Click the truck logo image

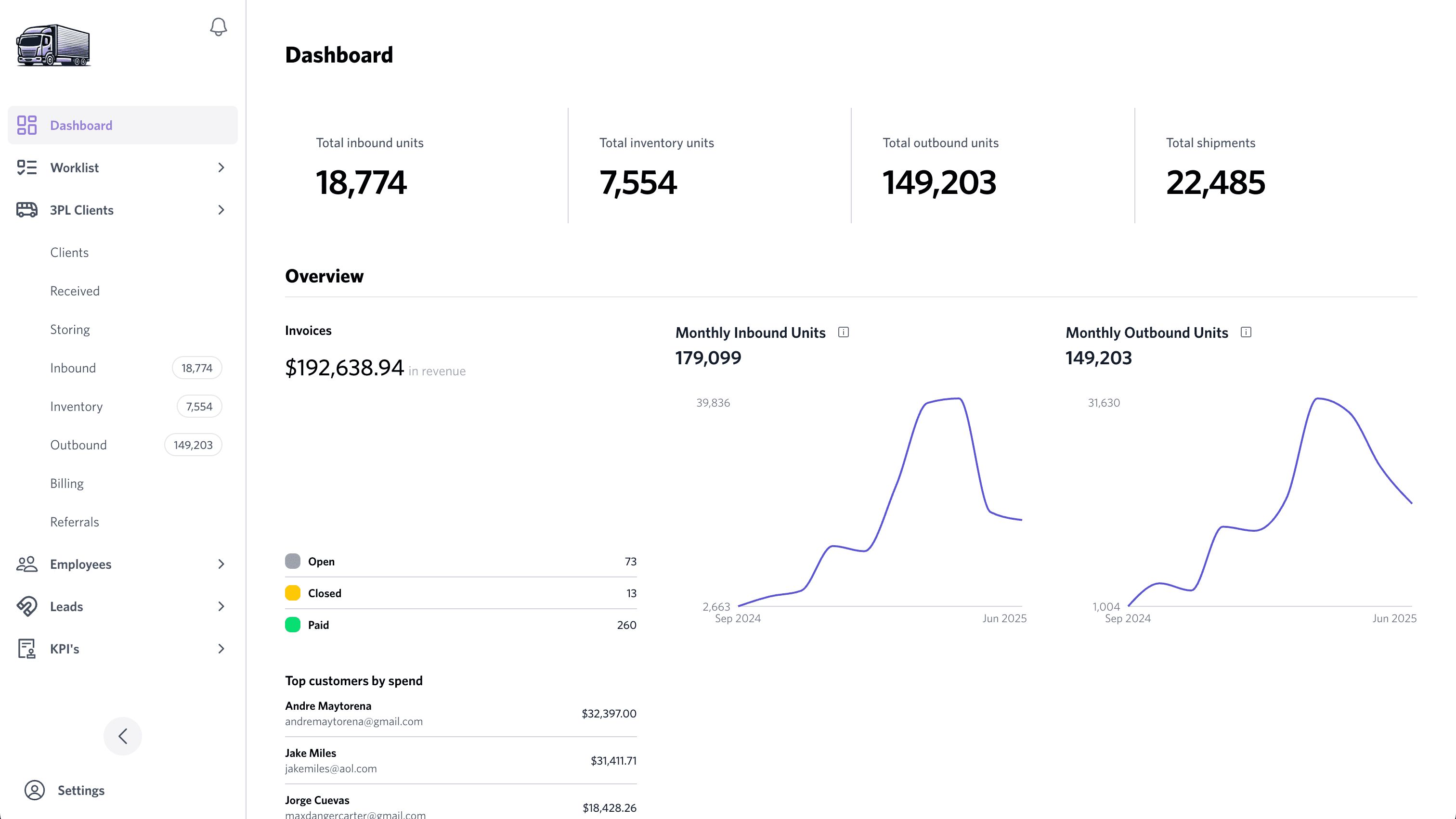click(54, 46)
